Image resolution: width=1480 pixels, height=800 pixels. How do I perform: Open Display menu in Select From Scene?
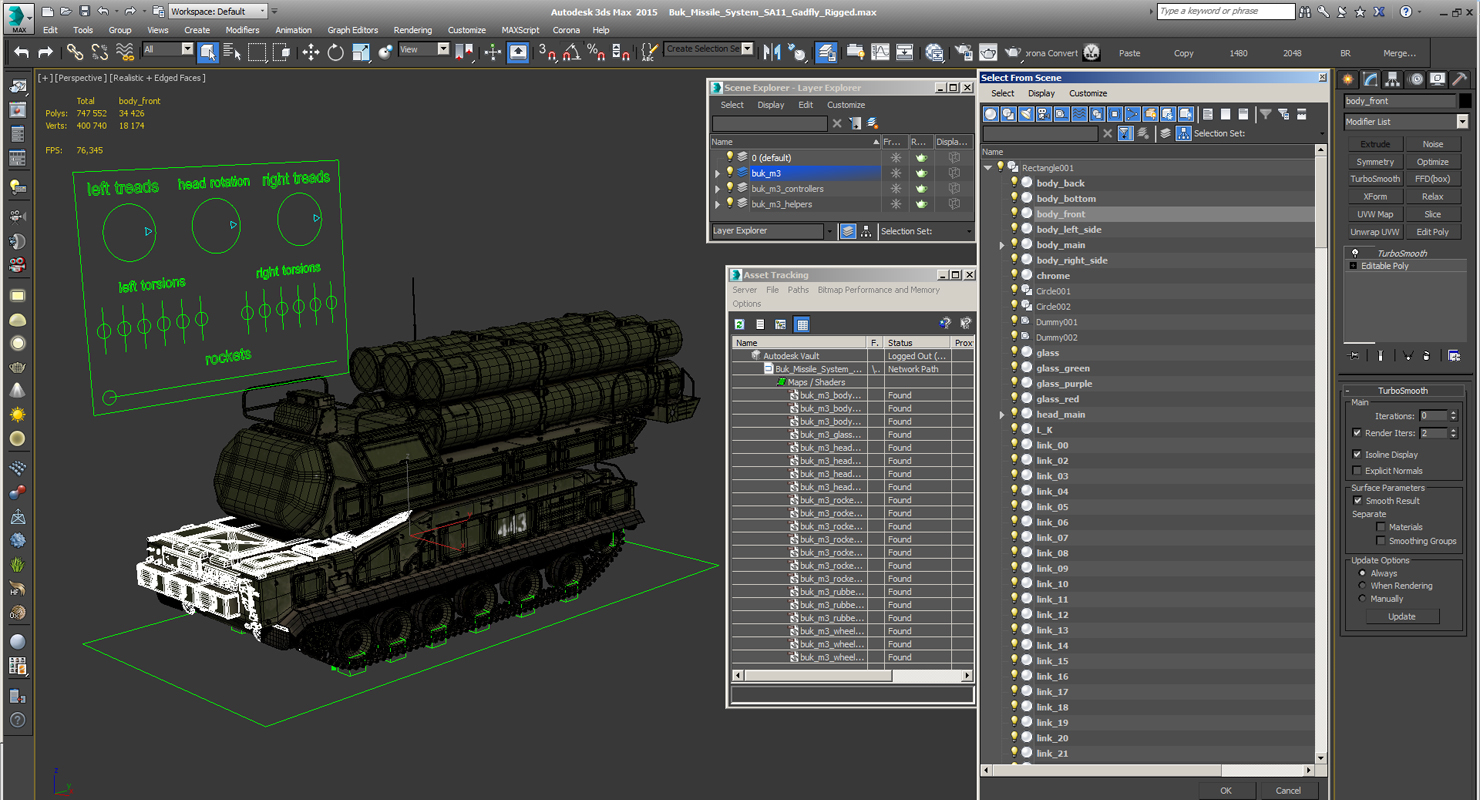tap(1041, 93)
